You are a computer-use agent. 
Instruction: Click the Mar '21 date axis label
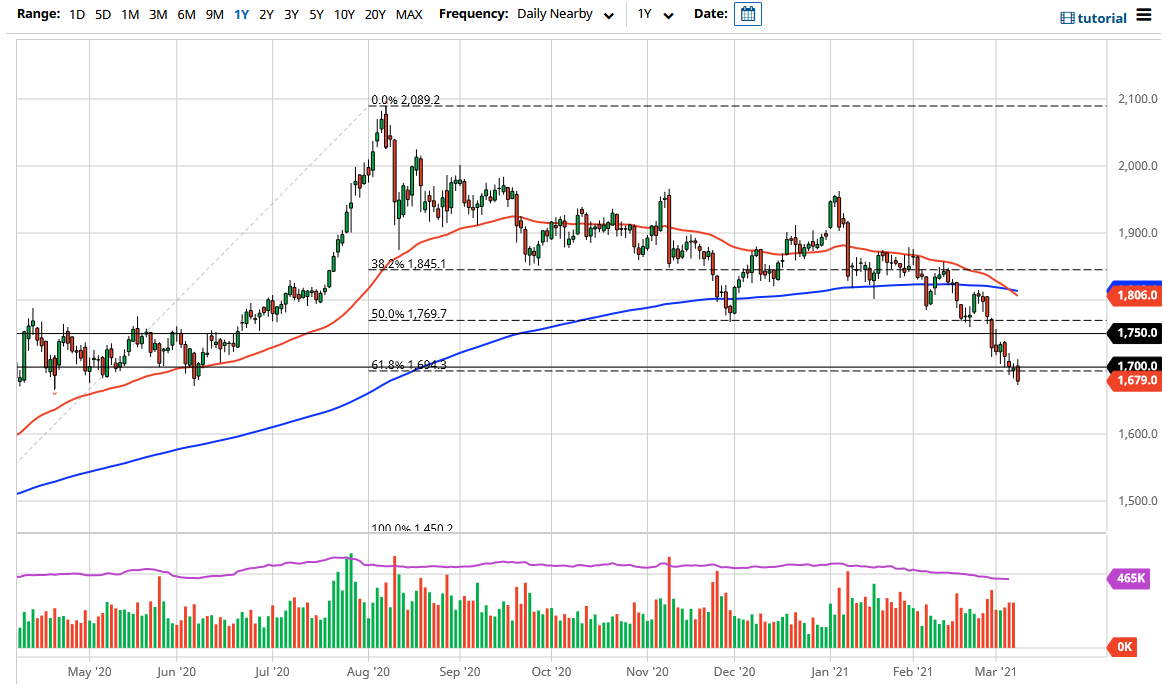[995, 671]
